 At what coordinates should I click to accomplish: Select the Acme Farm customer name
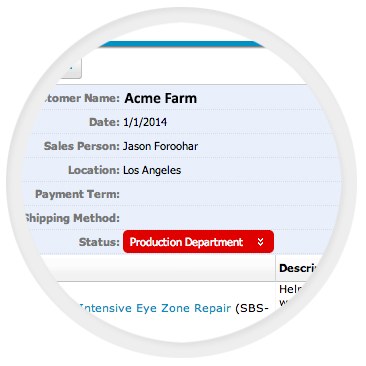(x=161, y=98)
